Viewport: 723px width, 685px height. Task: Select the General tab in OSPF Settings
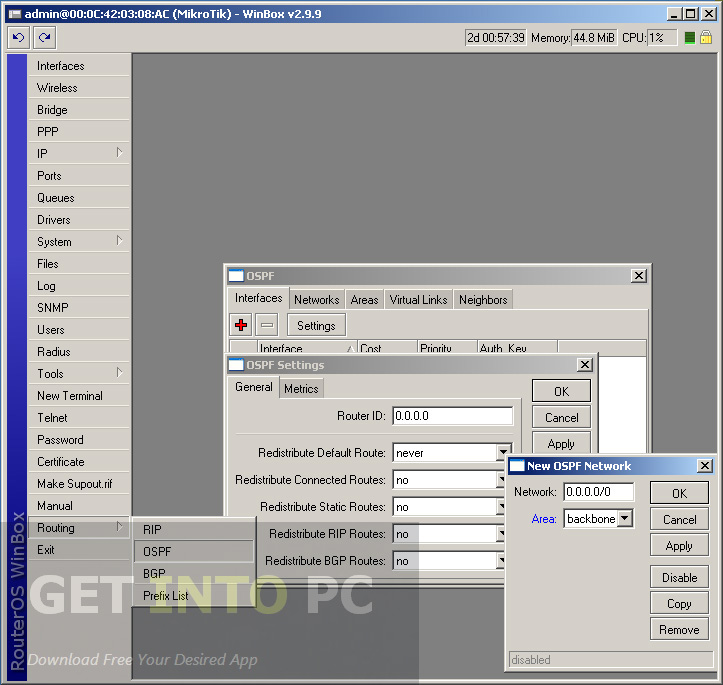point(254,387)
